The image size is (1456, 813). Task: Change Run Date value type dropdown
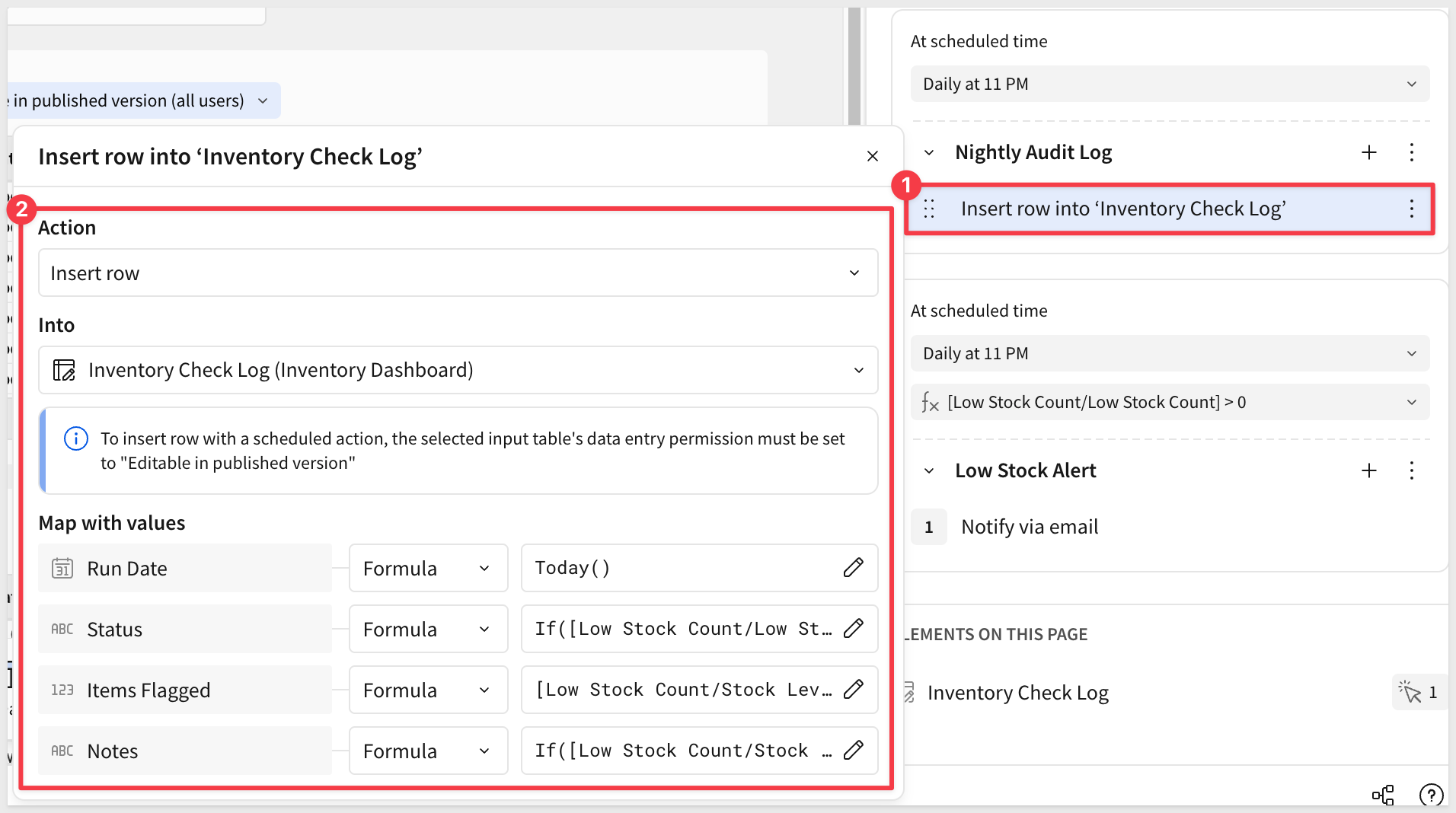(x=428, y=569)
